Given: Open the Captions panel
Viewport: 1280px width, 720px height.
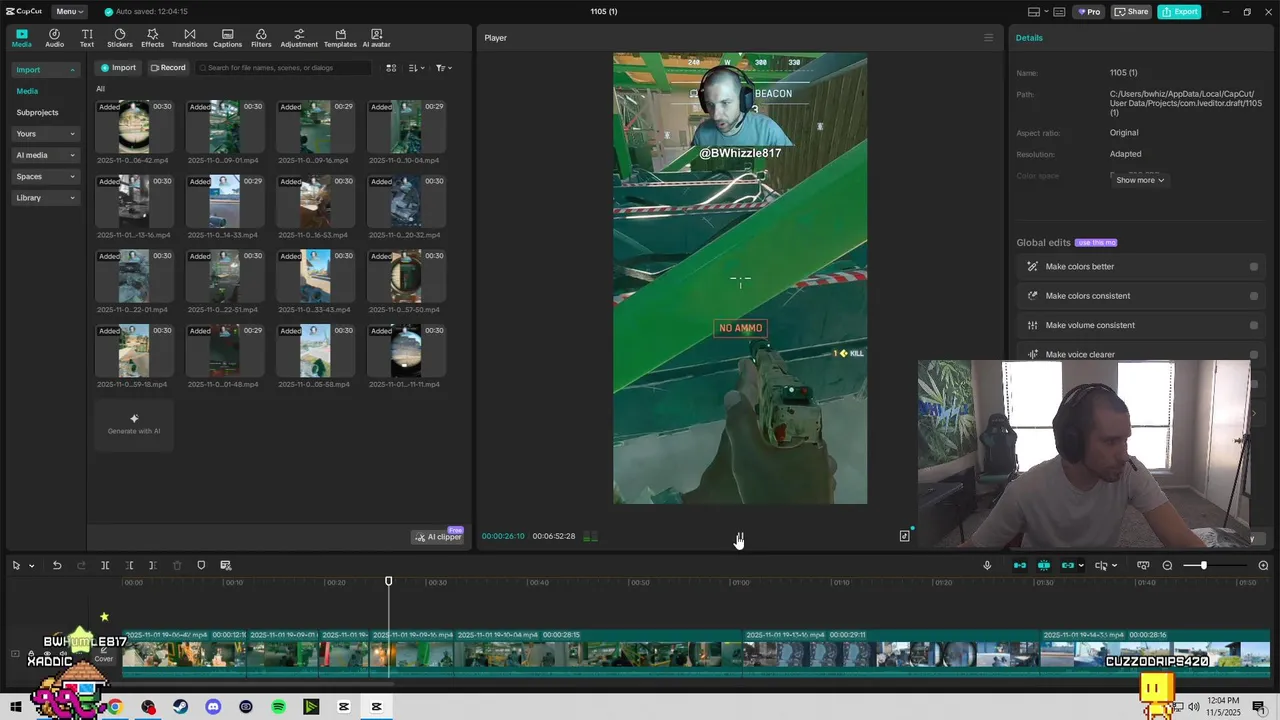Looking at the screenshot, I should tap(227, 38).
